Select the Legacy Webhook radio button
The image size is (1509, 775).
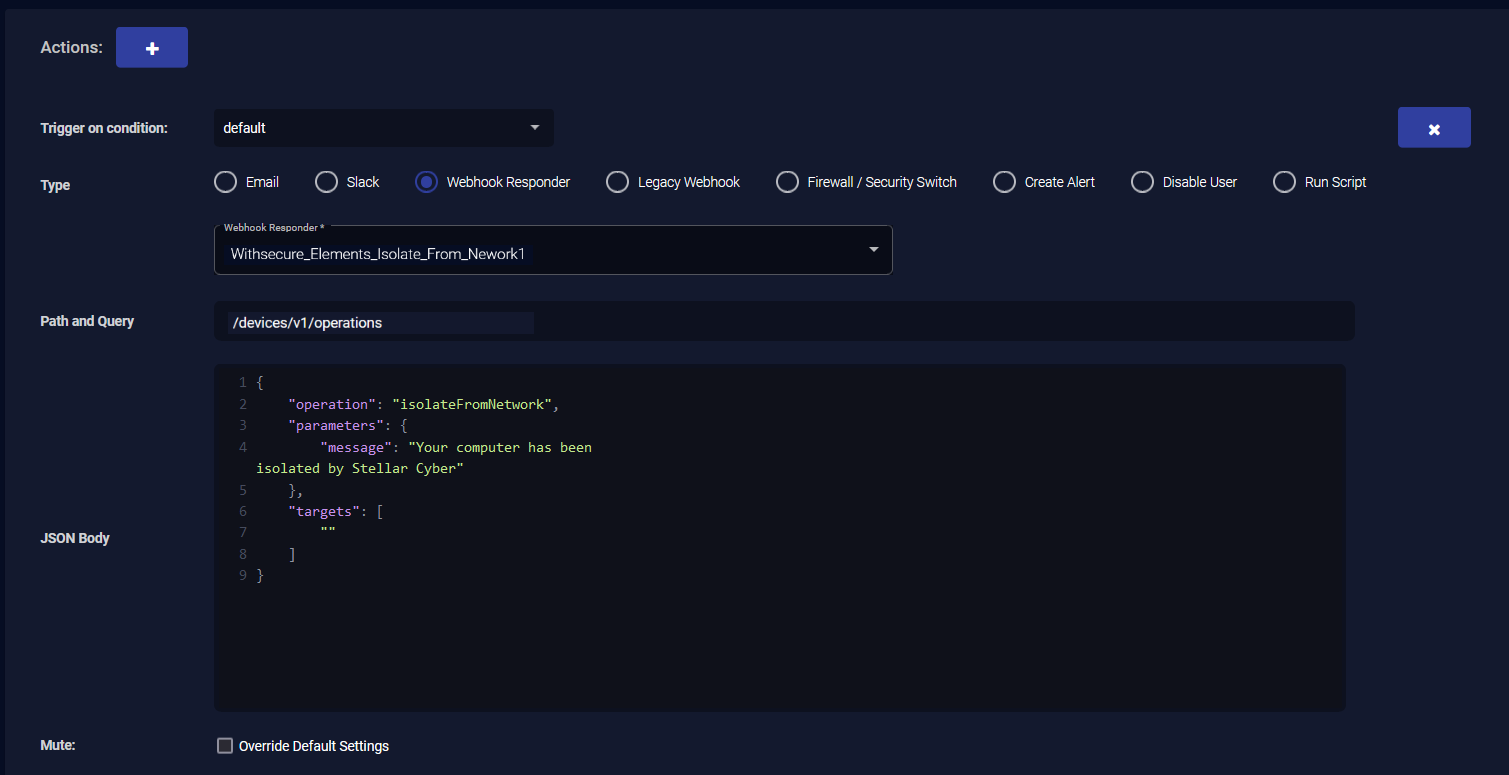click(x=617, y=182)
